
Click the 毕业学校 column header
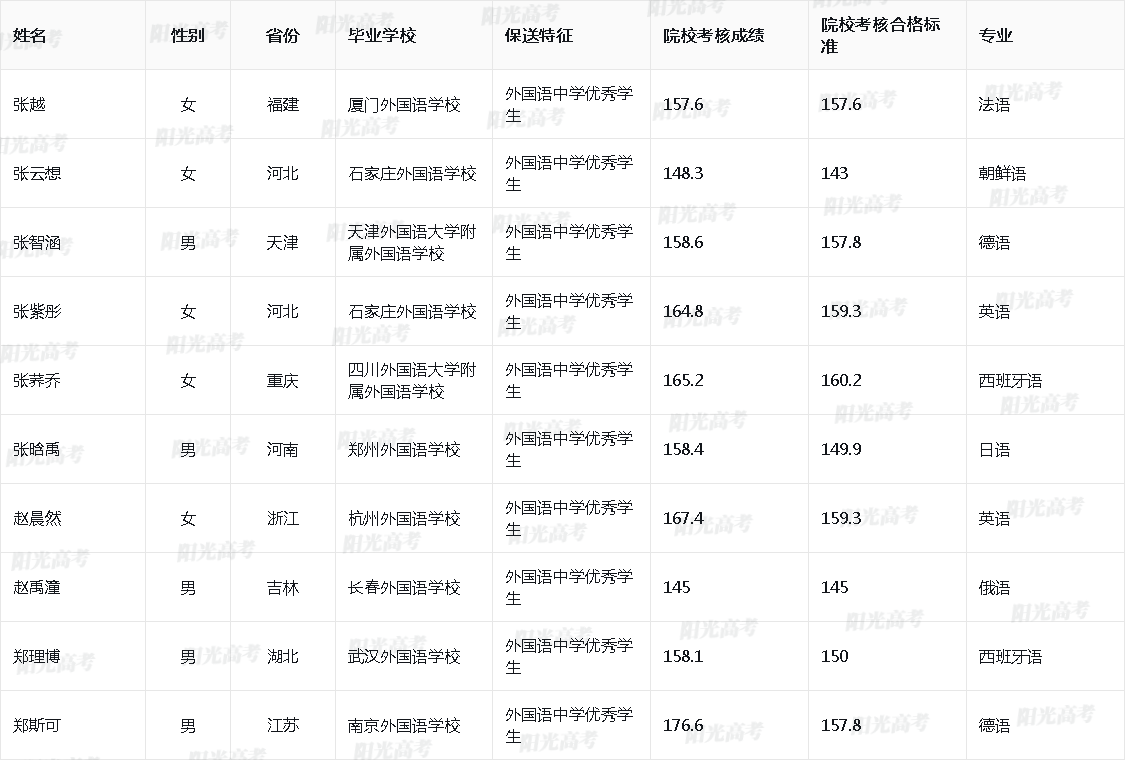(381, 36)
